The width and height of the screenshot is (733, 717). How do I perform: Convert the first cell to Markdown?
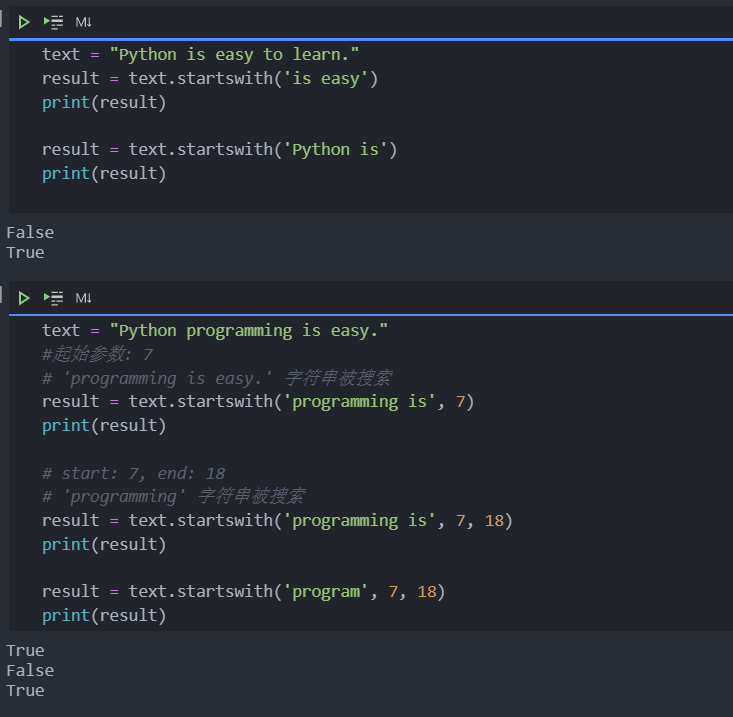[84, 22]
